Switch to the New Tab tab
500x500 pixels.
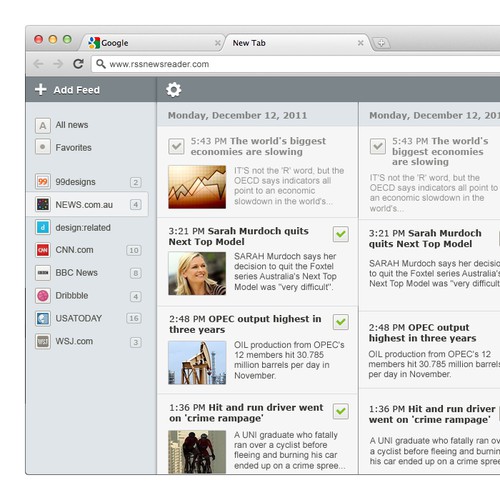point(297,43)
